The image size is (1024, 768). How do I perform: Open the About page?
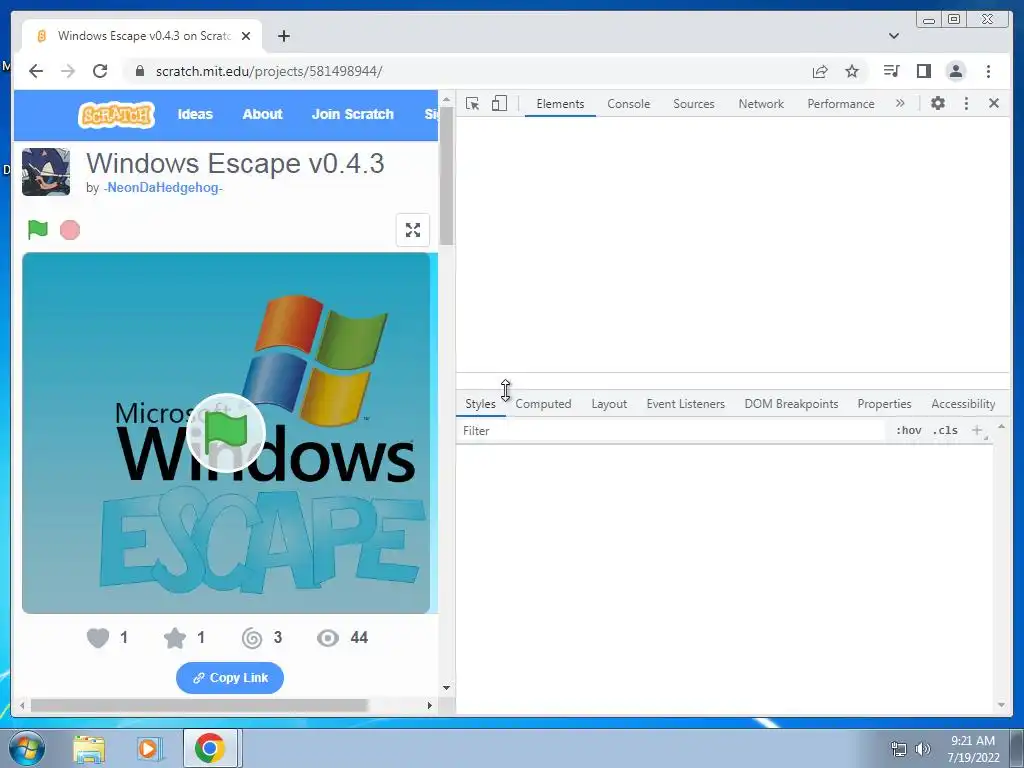263,114
